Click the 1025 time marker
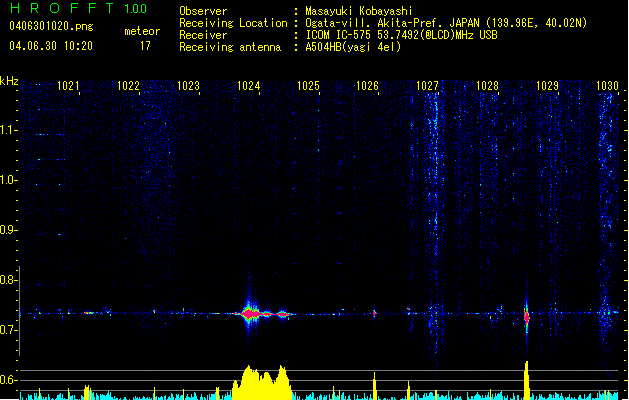Image resolution: width=629 pixels, height=400 pixels. pyautogui.click(x=308, y=86)
